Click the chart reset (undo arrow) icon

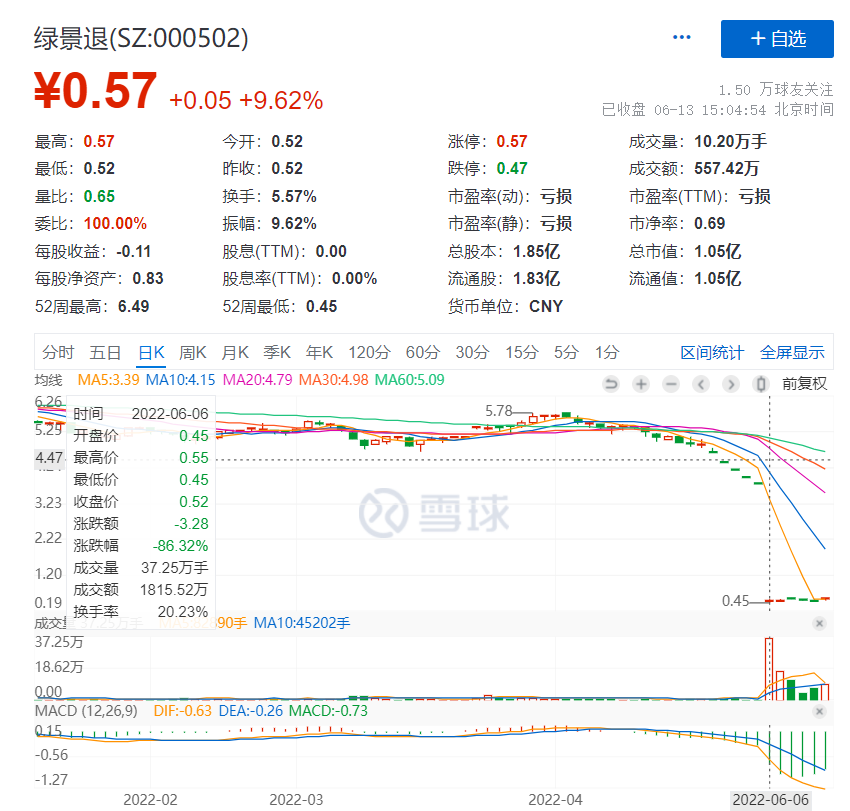(x=611, y=384)
